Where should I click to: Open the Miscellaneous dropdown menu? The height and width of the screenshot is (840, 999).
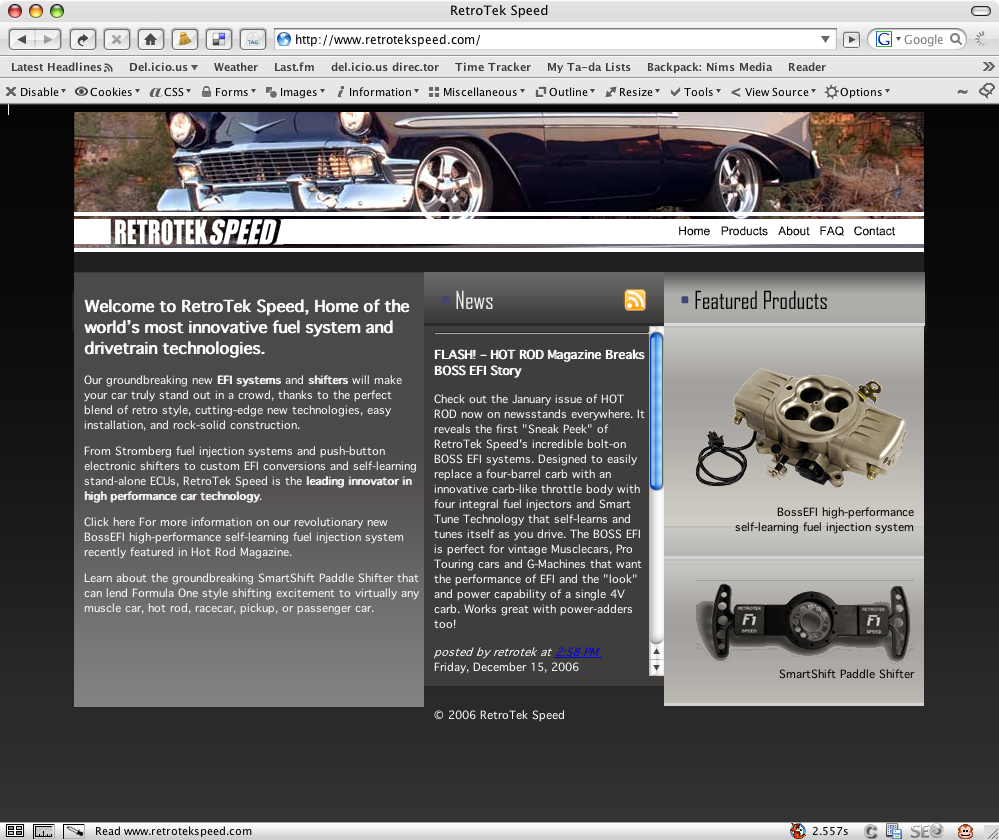coord(477,92)
